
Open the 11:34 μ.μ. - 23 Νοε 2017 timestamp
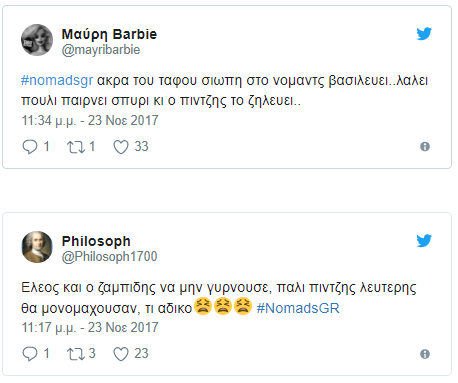[x=90, y=120]
